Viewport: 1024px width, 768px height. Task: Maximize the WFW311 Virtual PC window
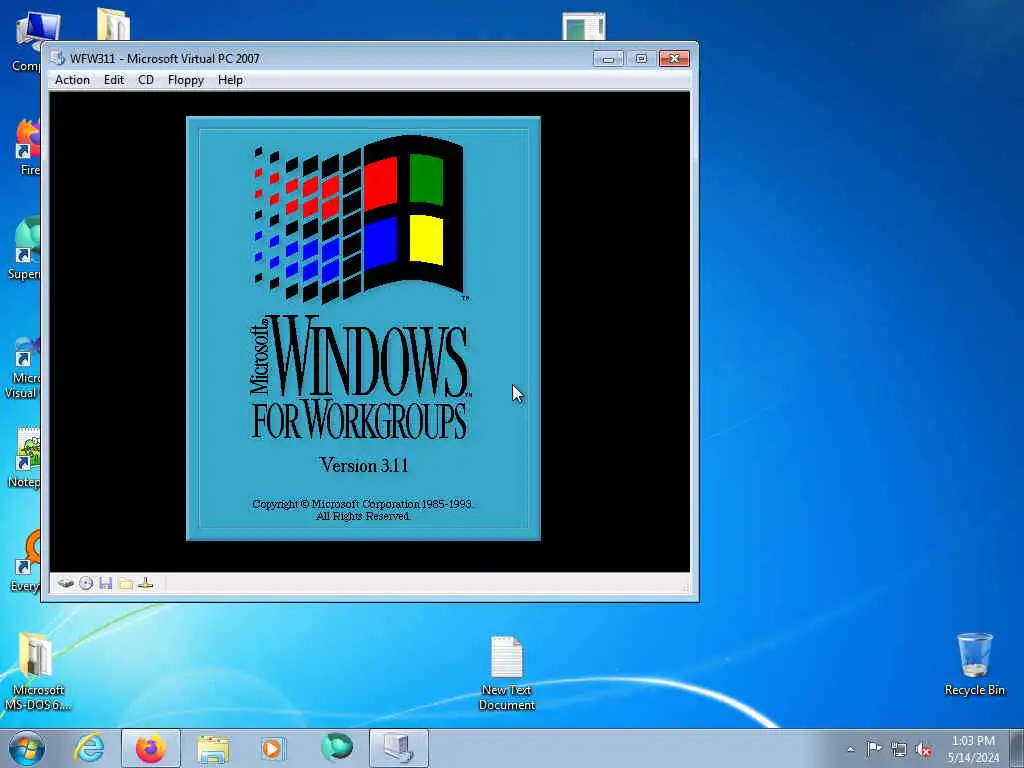coord(641,59)
